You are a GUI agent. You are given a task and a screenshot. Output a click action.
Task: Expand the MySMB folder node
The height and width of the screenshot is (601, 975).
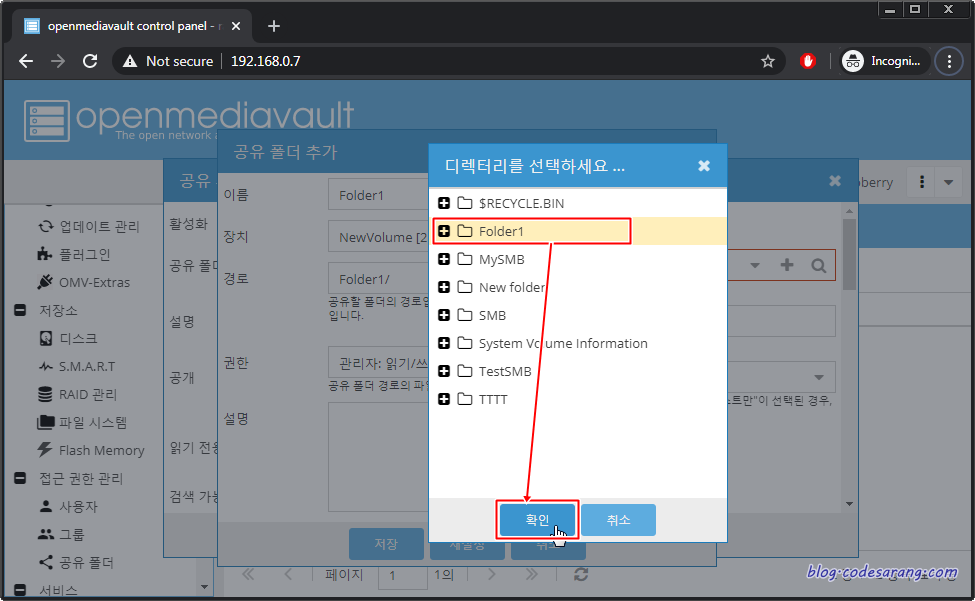444,259
